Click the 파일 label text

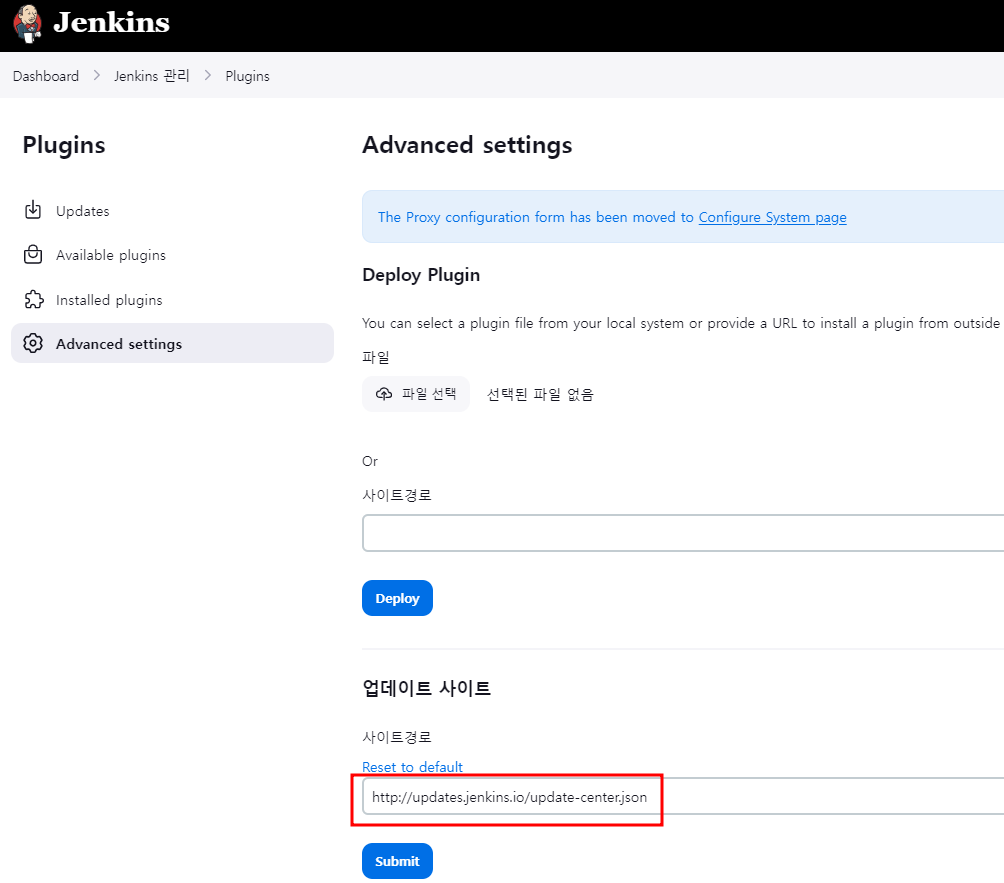375,357
